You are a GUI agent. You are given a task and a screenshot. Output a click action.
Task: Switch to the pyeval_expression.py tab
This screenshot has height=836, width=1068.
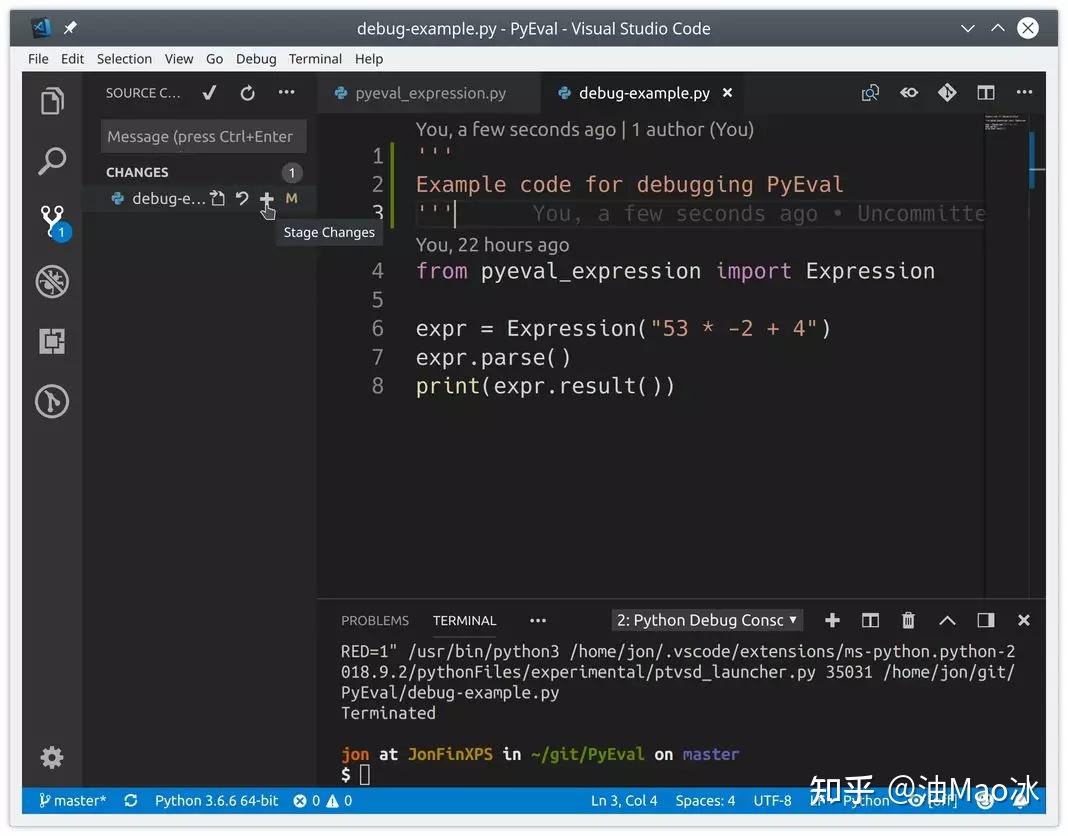pyautogui.click(x=428, y=92)
